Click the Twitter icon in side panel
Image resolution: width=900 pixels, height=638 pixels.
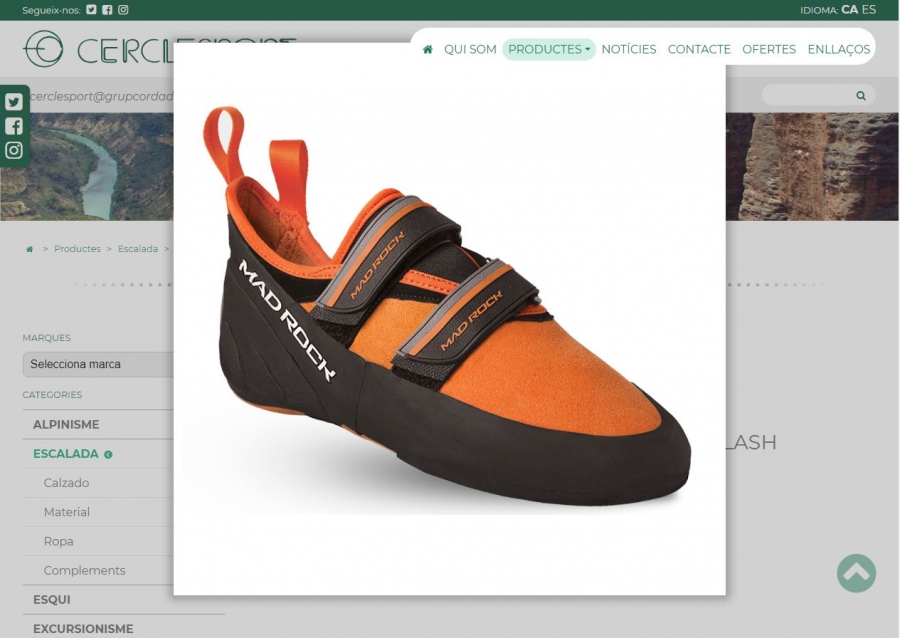pyautogui.click(x=14, y=102)
